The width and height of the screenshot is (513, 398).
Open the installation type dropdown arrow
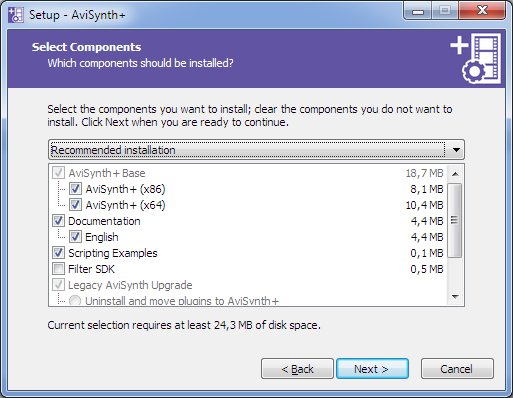pyautogui.click(x=456, y=150)
